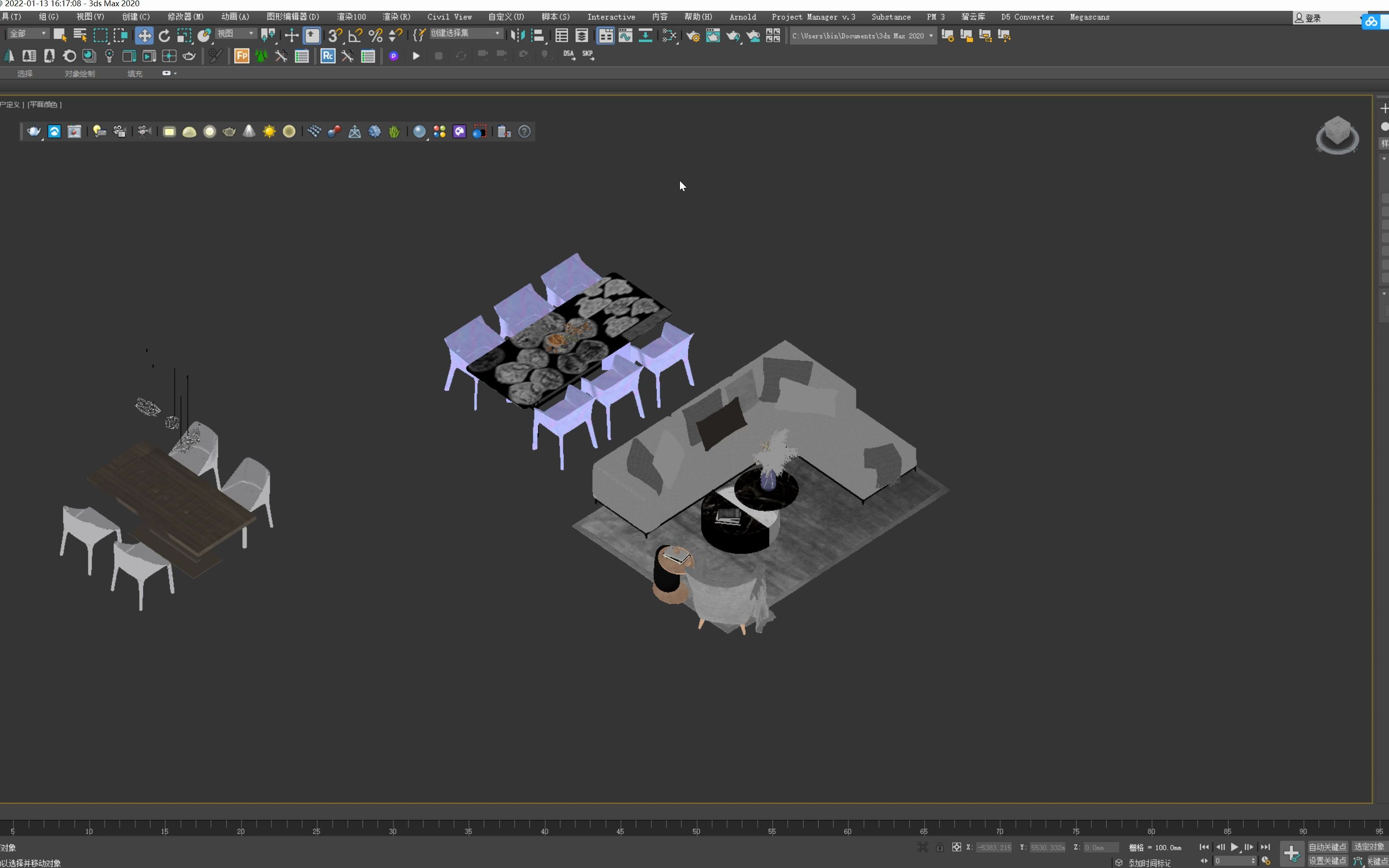Toggle the selection lock icon
The image size is (1389, 868).
point(939,847)
